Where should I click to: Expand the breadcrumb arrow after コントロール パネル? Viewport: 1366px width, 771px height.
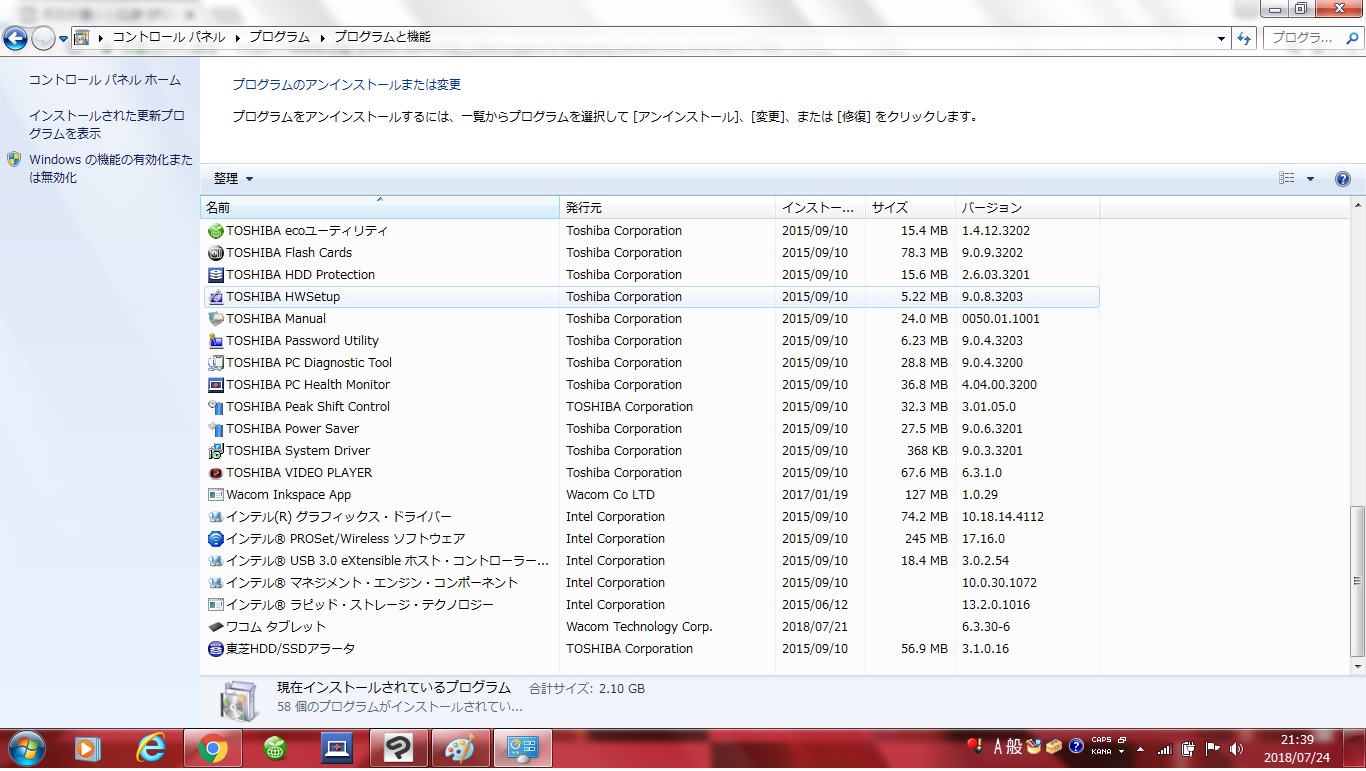coord(238,38)
